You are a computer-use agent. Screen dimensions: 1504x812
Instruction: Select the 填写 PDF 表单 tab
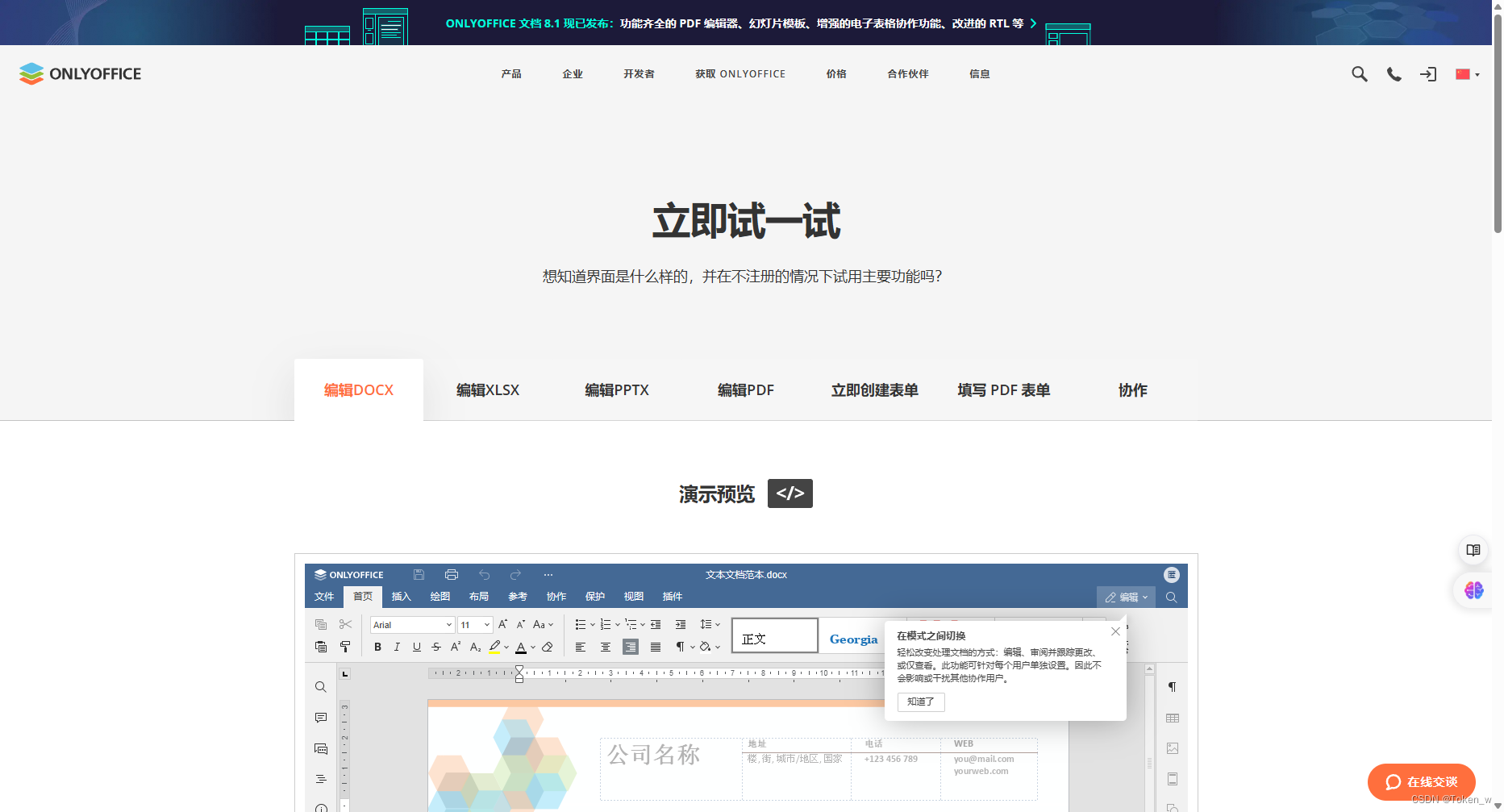pyautogui.click(x=1004, y=390)
